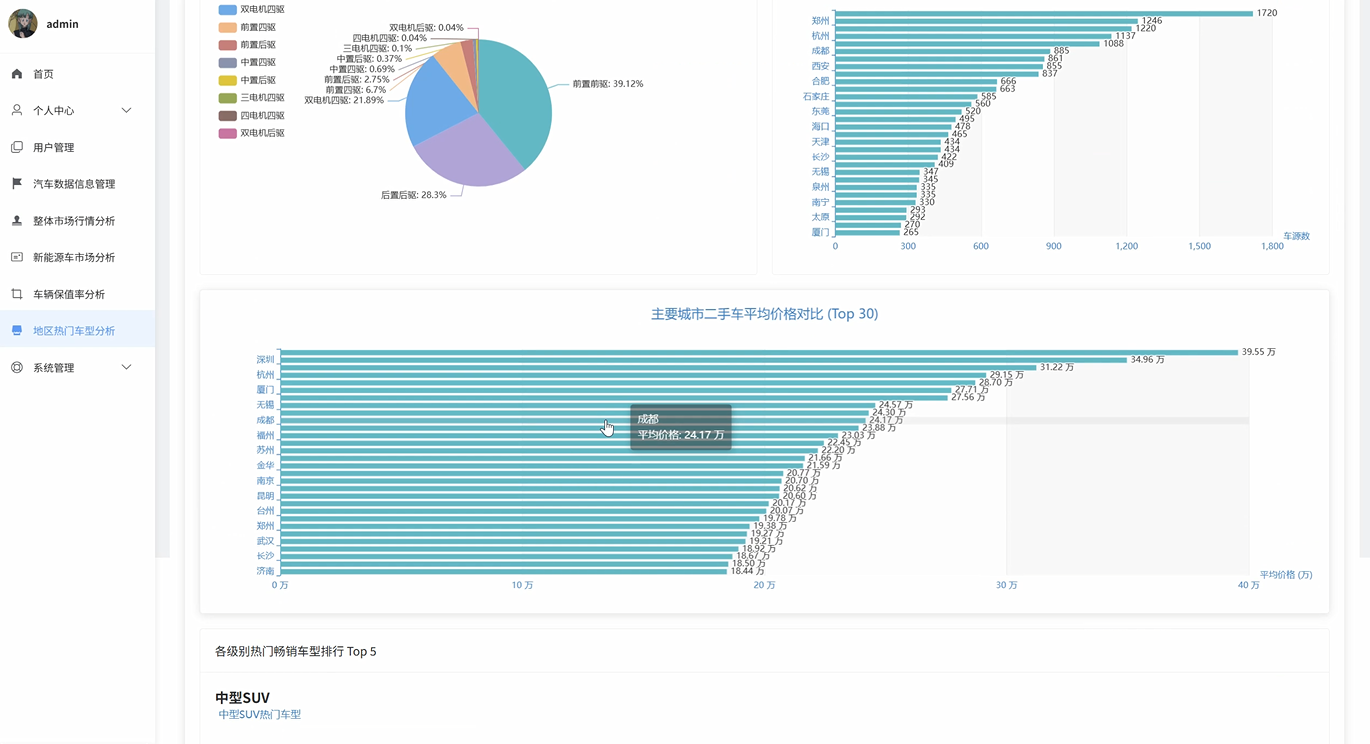Viewport: 1370px width, 744px height.
Task: Click the 平均价格 (万) axis caption
Action: [1286, 575]
